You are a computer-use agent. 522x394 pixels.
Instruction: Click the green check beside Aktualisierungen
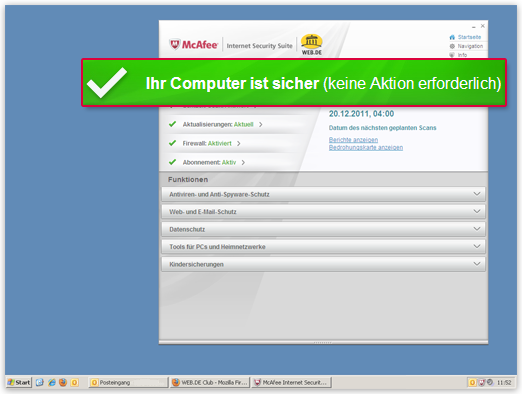[x=172, y=124]
